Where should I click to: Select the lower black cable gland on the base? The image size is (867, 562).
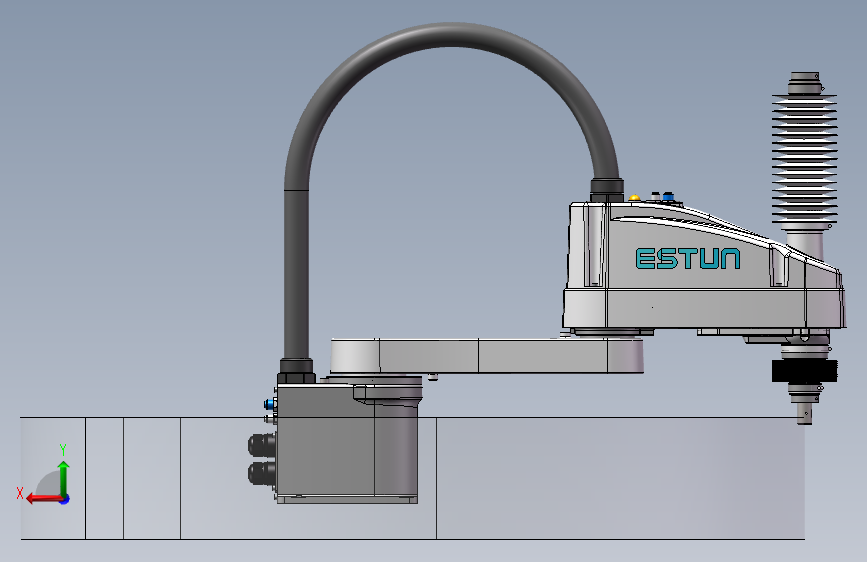[262, 473]
